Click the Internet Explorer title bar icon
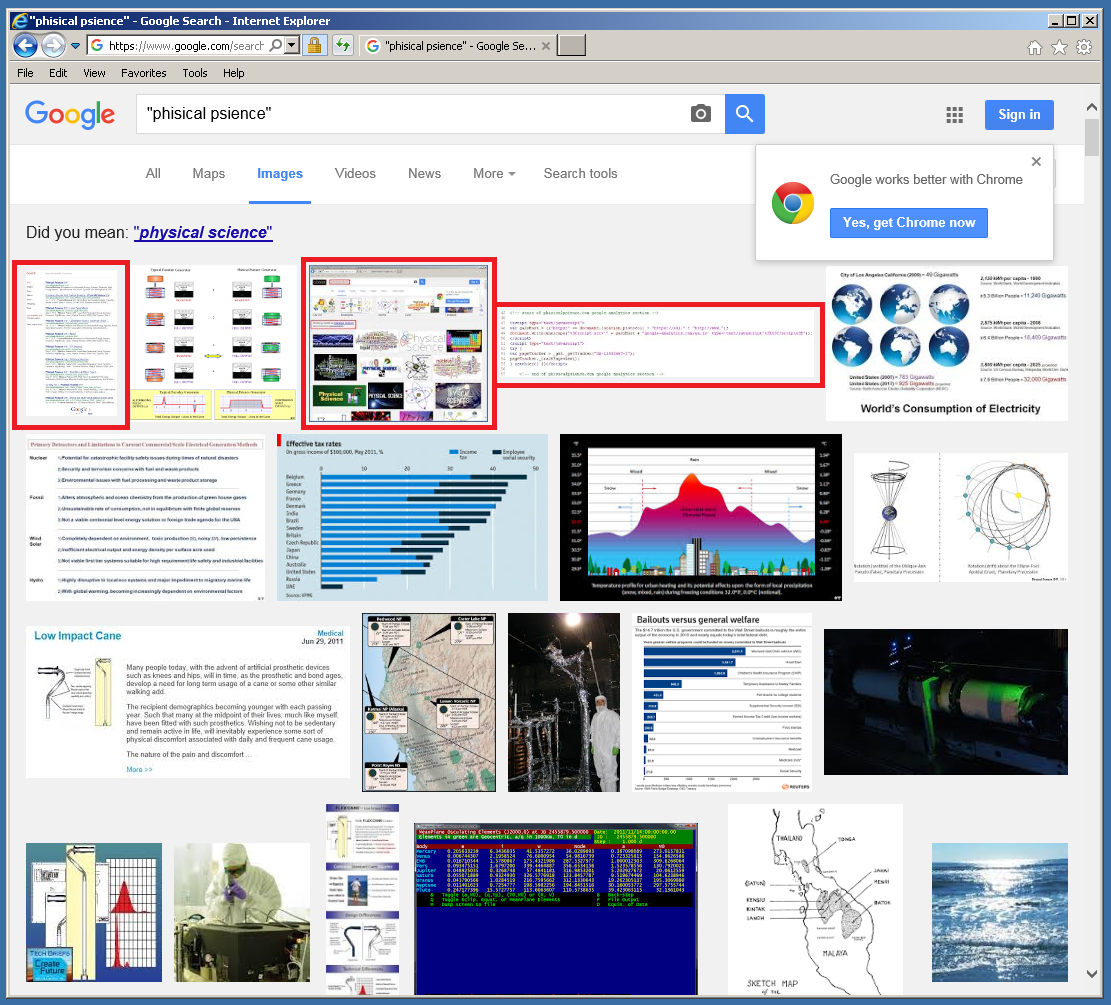 click(19, 21)
